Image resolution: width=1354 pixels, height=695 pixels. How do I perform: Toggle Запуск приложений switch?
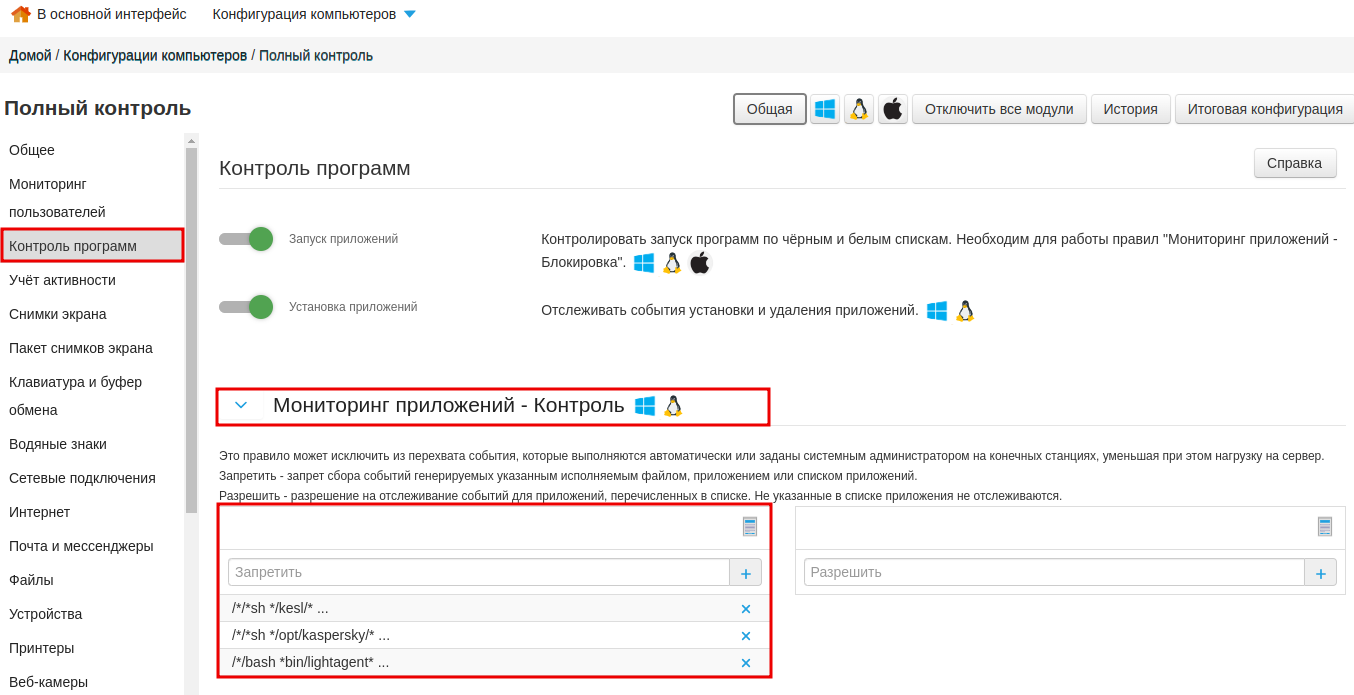tap(247, 239)
